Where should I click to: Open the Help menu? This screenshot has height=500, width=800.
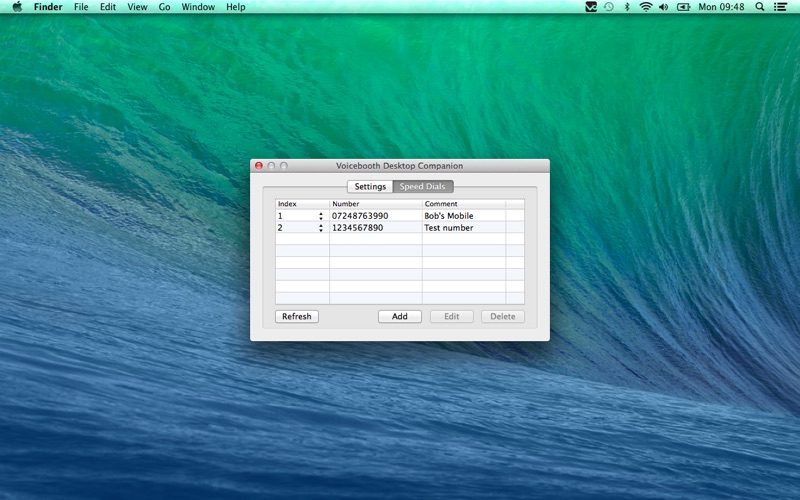point(236,7)
